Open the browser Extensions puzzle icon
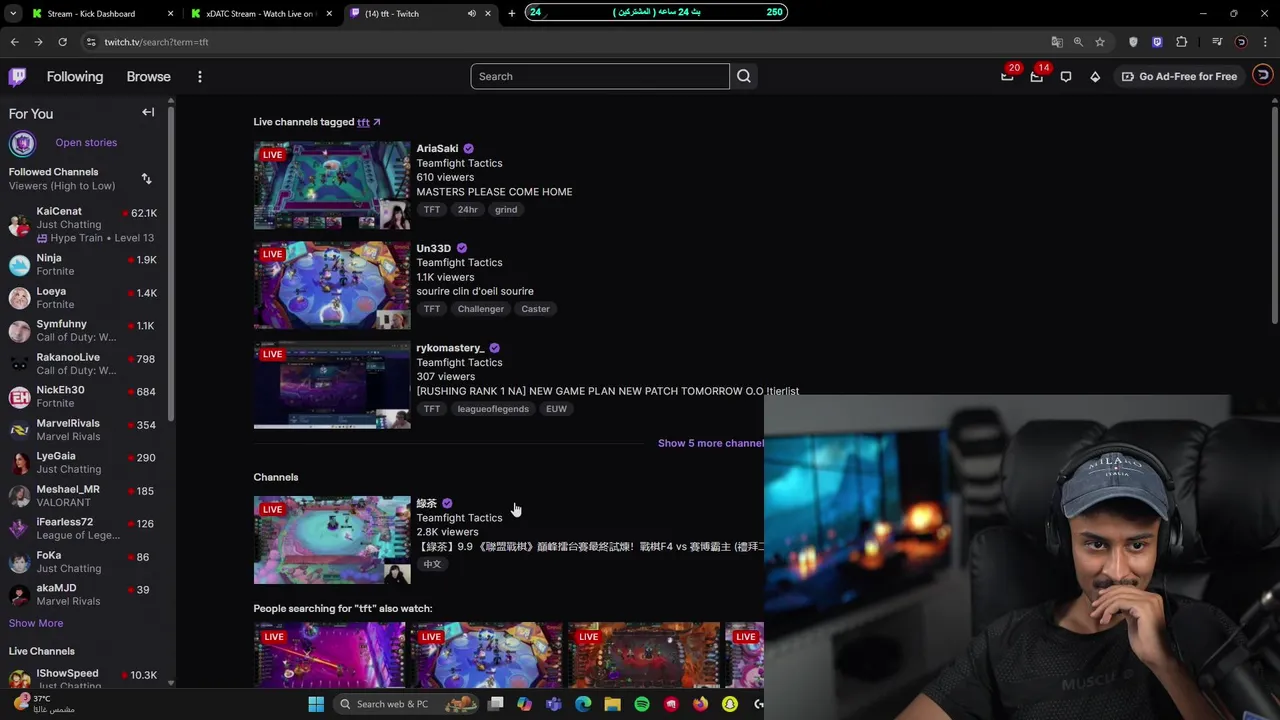Viewport: 1280px width, 720px height. (x=1182, y=42)
